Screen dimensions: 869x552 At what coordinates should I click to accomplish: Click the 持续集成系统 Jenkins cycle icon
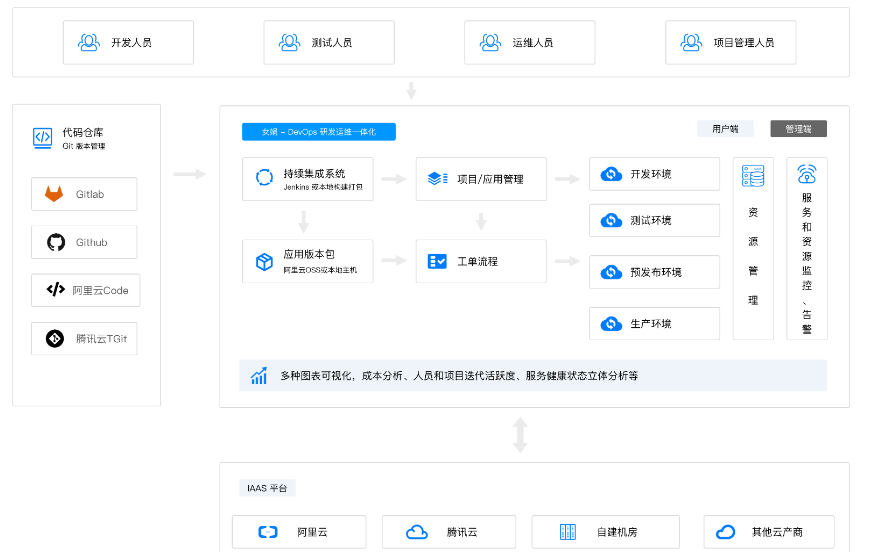click(x=264, y=178)
